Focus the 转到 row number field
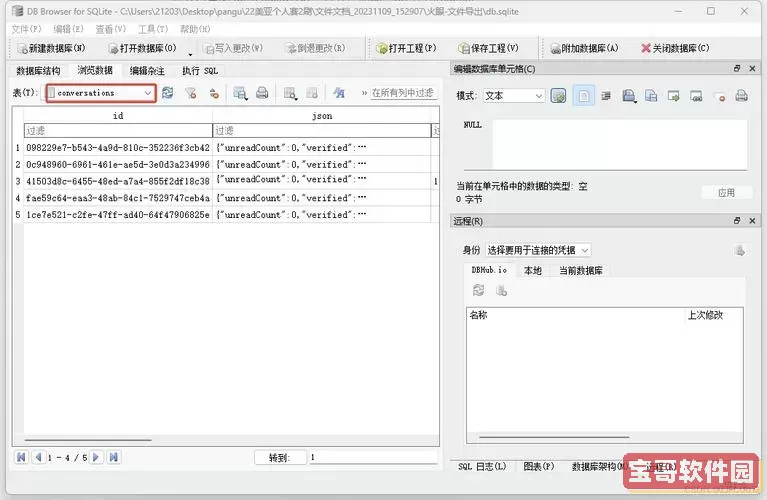 tap(373, 457)
